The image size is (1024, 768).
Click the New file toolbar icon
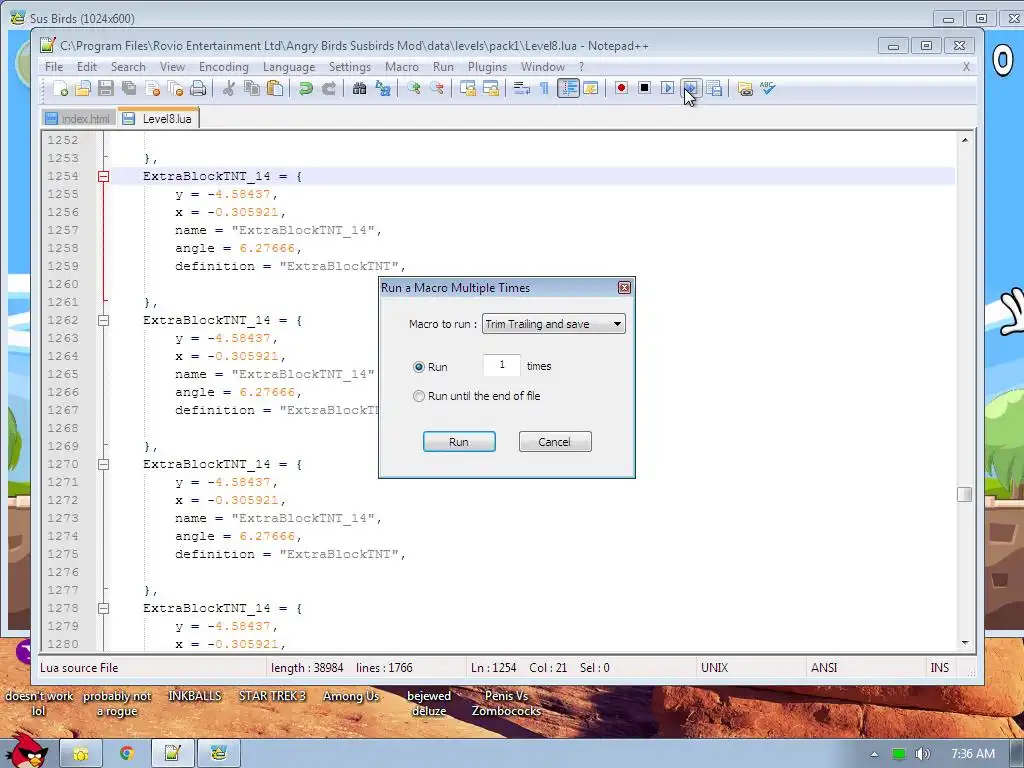point(60,88)
